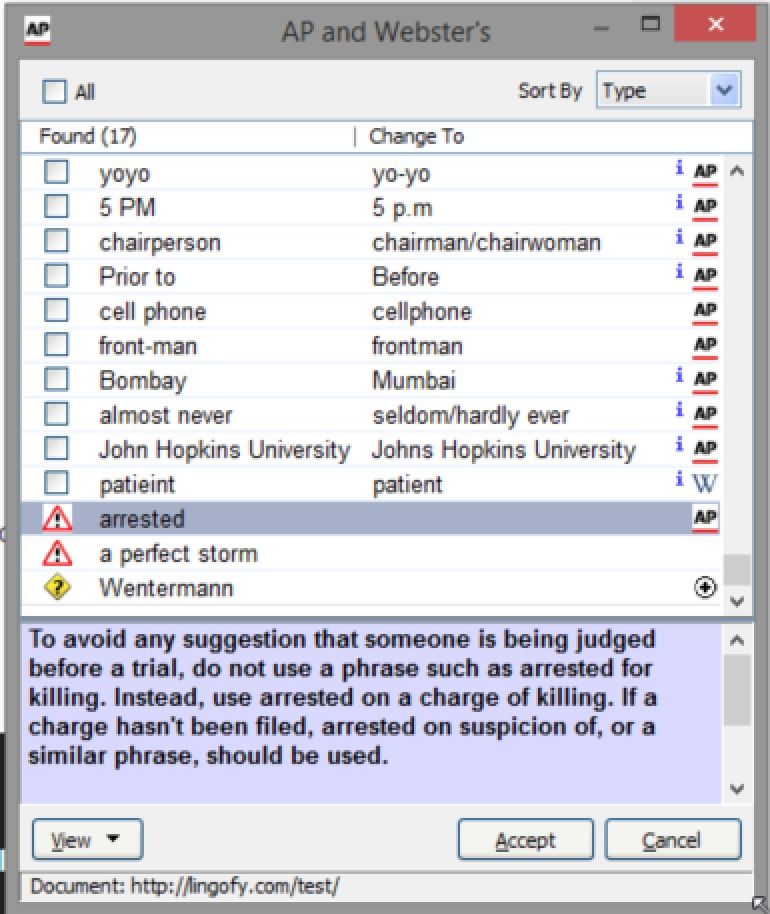Select the a perfect storm entry

click(178, 554)
